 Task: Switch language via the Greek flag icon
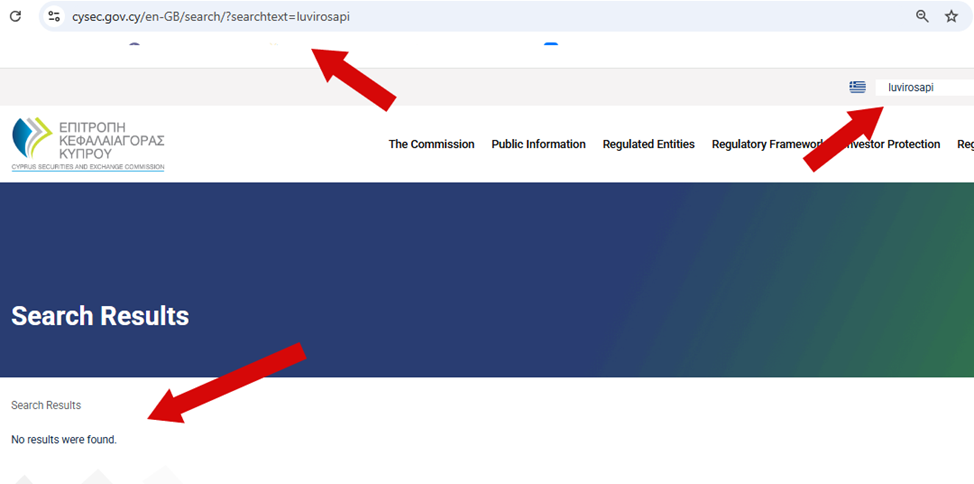857,88
